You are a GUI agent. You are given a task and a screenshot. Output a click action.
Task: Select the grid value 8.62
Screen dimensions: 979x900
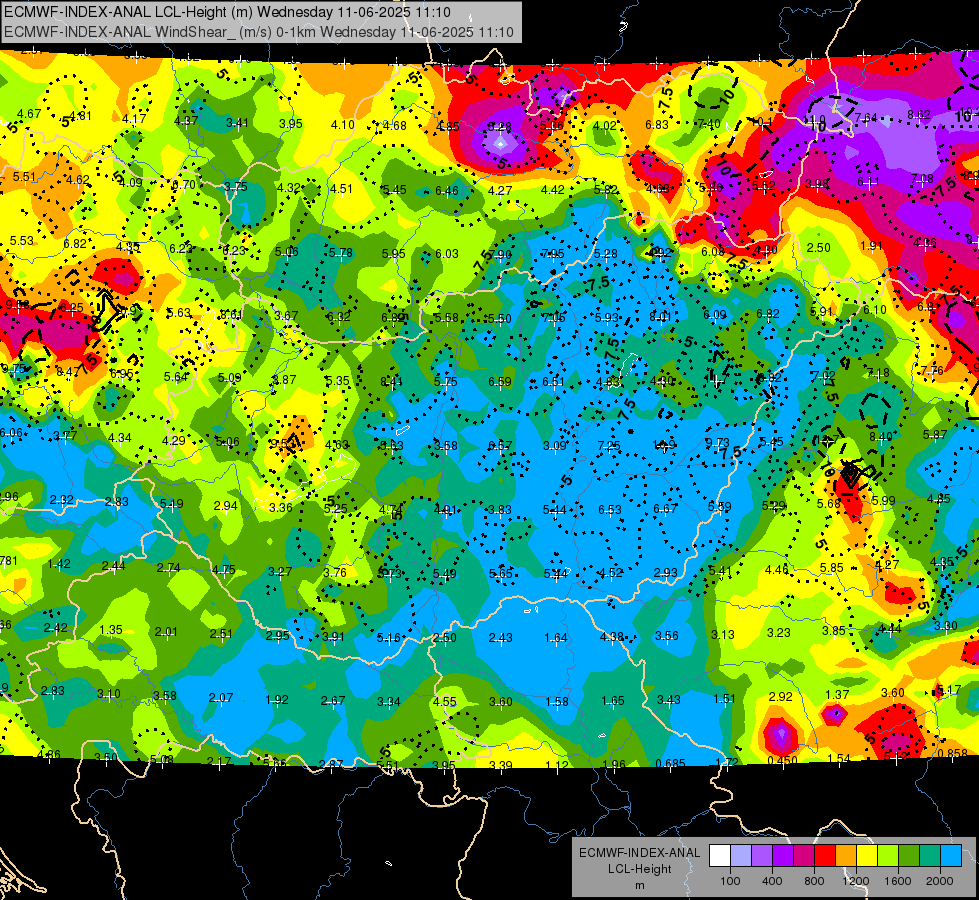tap(918, 115)
